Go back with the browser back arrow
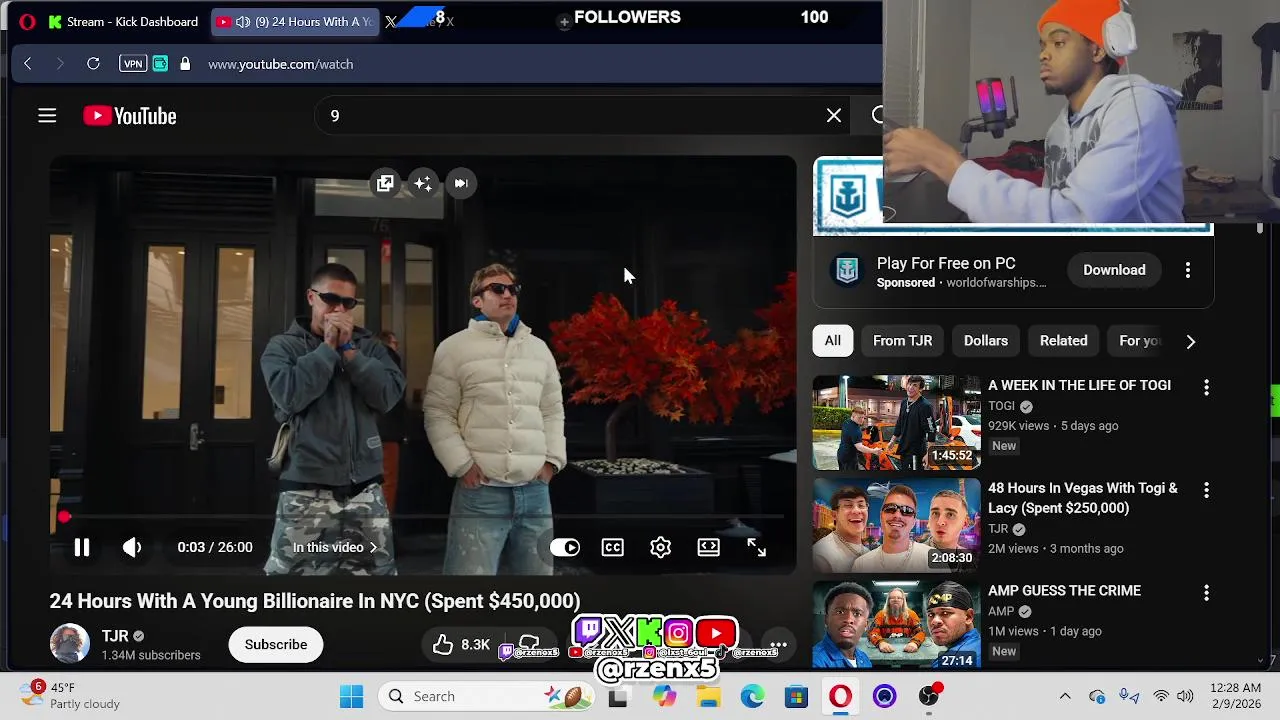 point(28,64)
